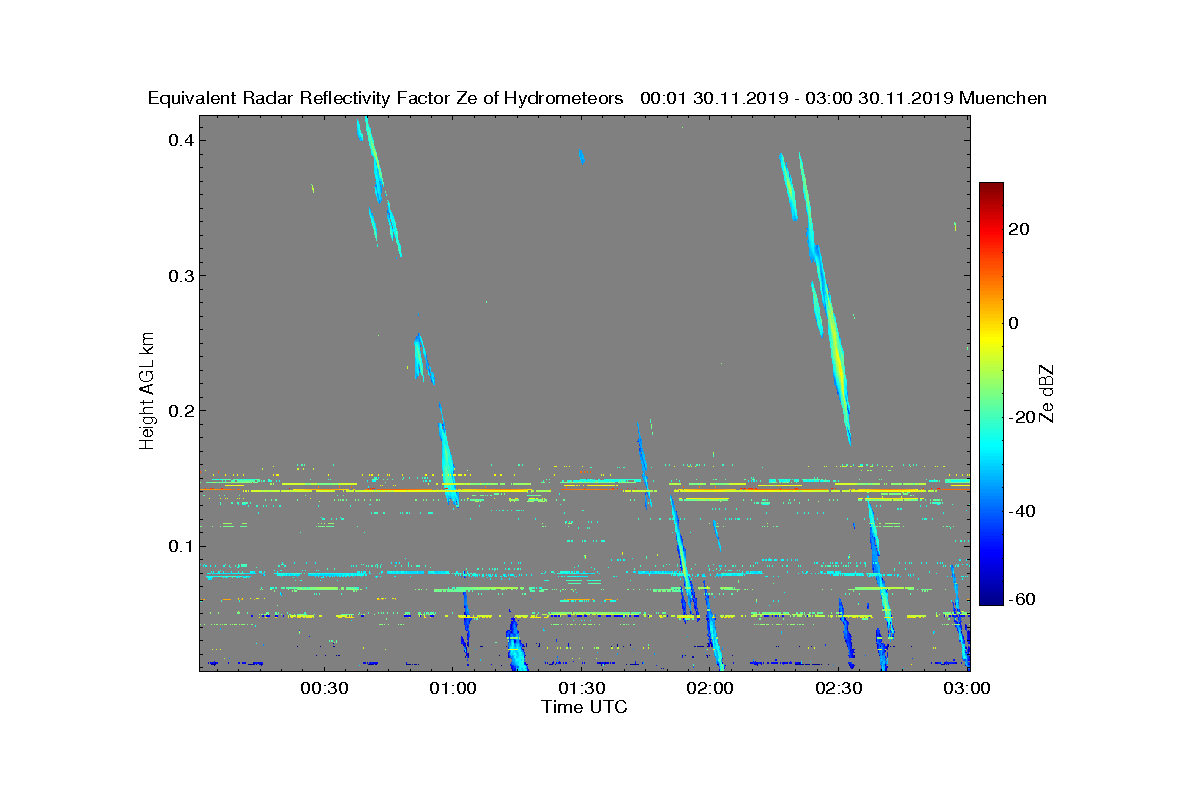Click the Ze colorbar gradient
1200x800 pixels.
(x=991, y=393)
